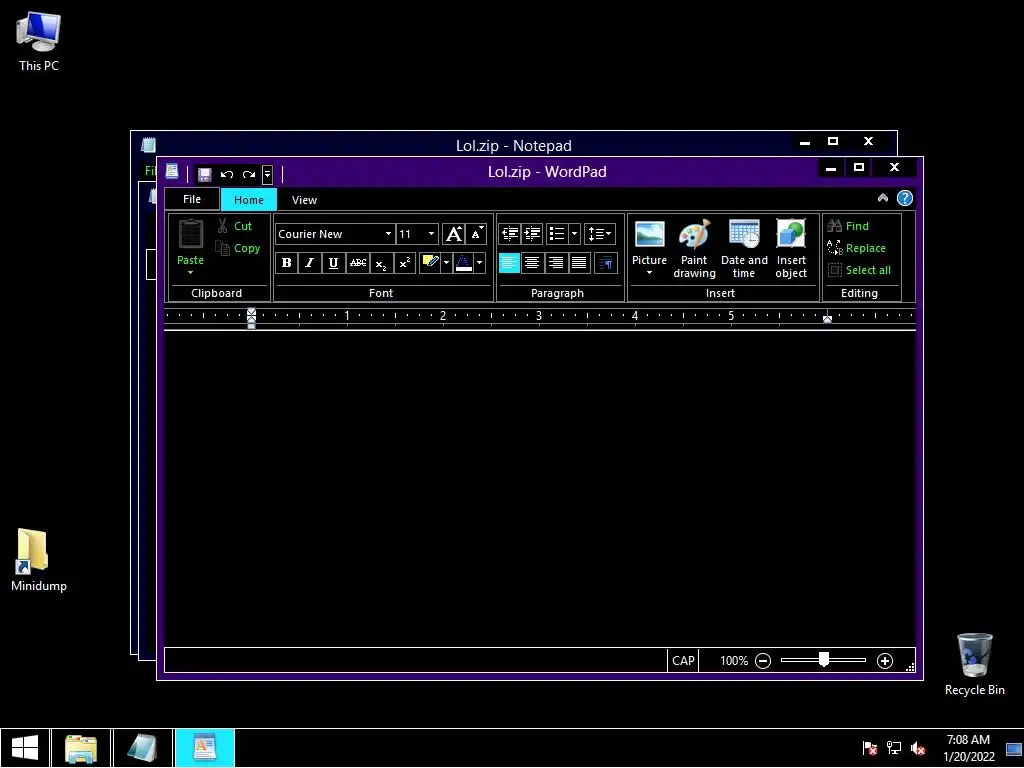Click the WordPad taskbar button
Viewport: 1024px width, 768px height.
(x=204, y=748)
